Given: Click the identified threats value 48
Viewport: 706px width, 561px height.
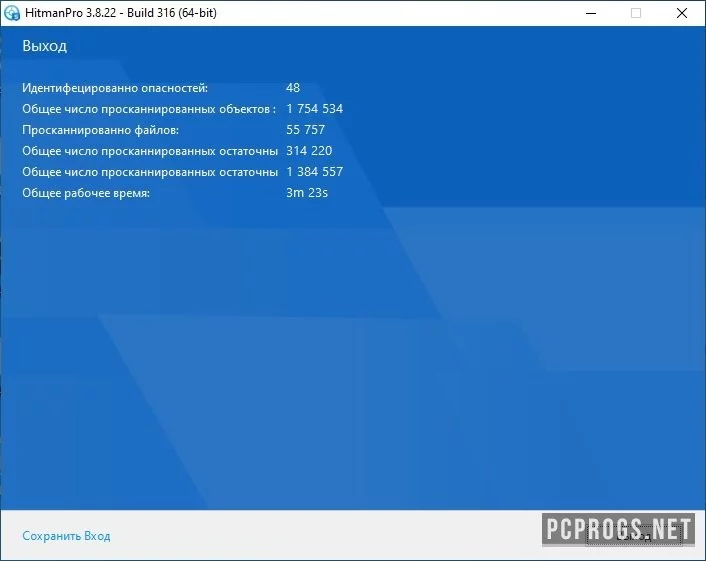Looking at the screenshot, I should point(293,87).
